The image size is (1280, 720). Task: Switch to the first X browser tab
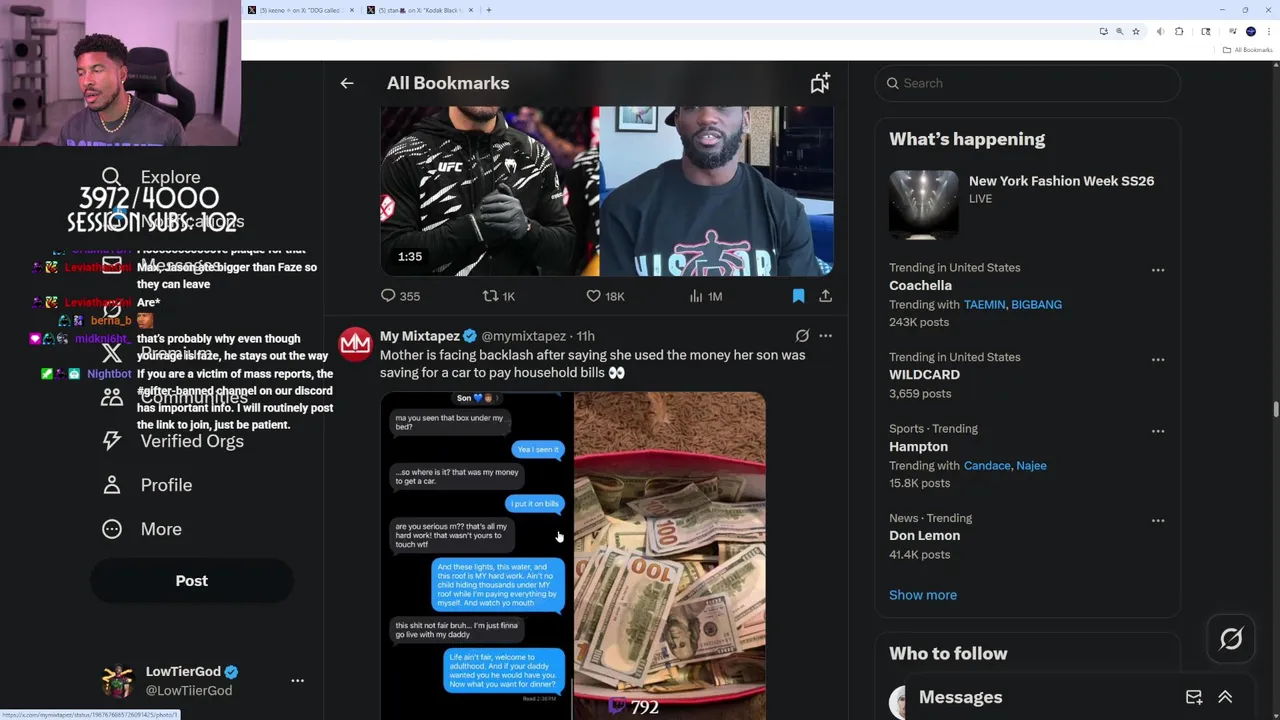(x=300, y=10)
